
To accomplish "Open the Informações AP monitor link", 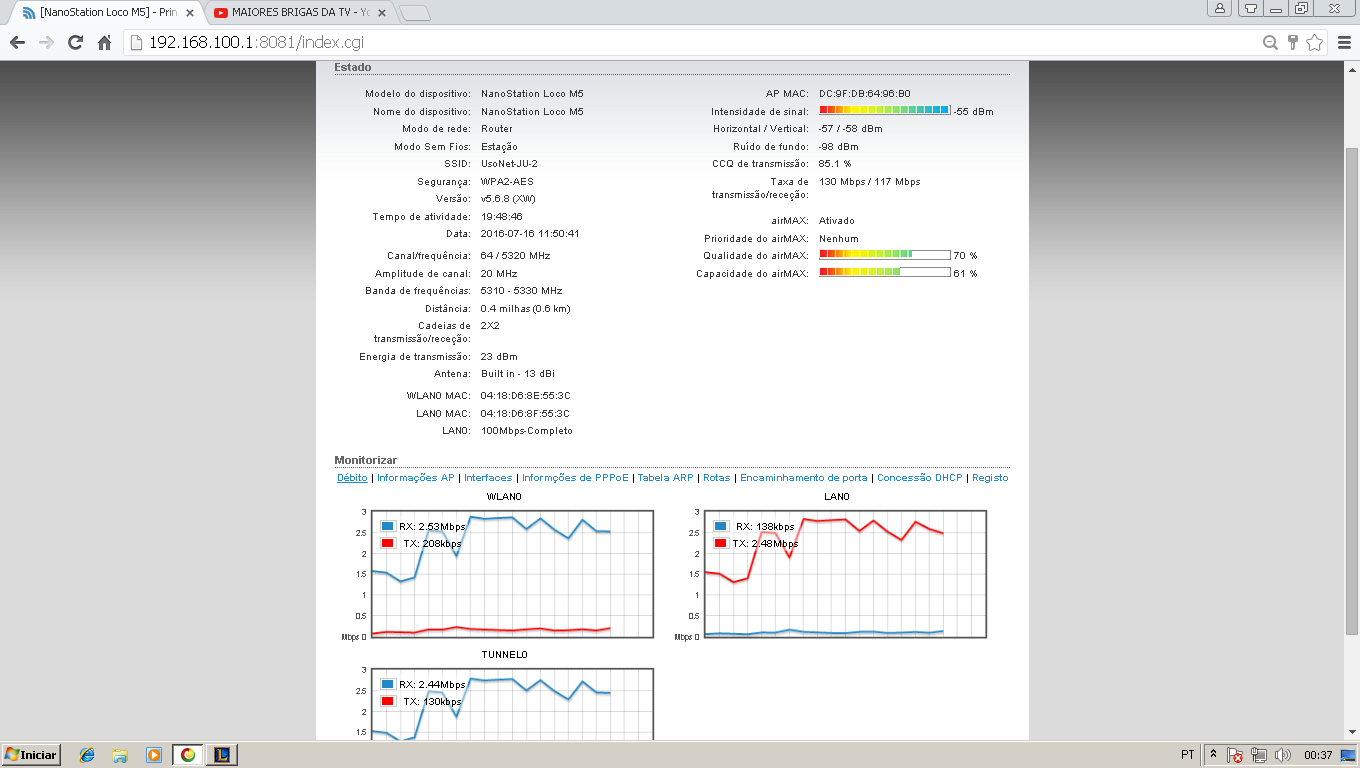I will point(415,478).
